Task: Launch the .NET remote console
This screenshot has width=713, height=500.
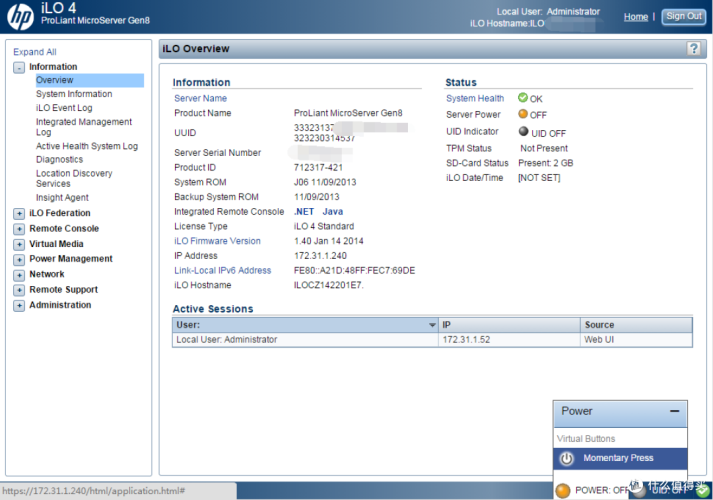Action: point(304,211)
